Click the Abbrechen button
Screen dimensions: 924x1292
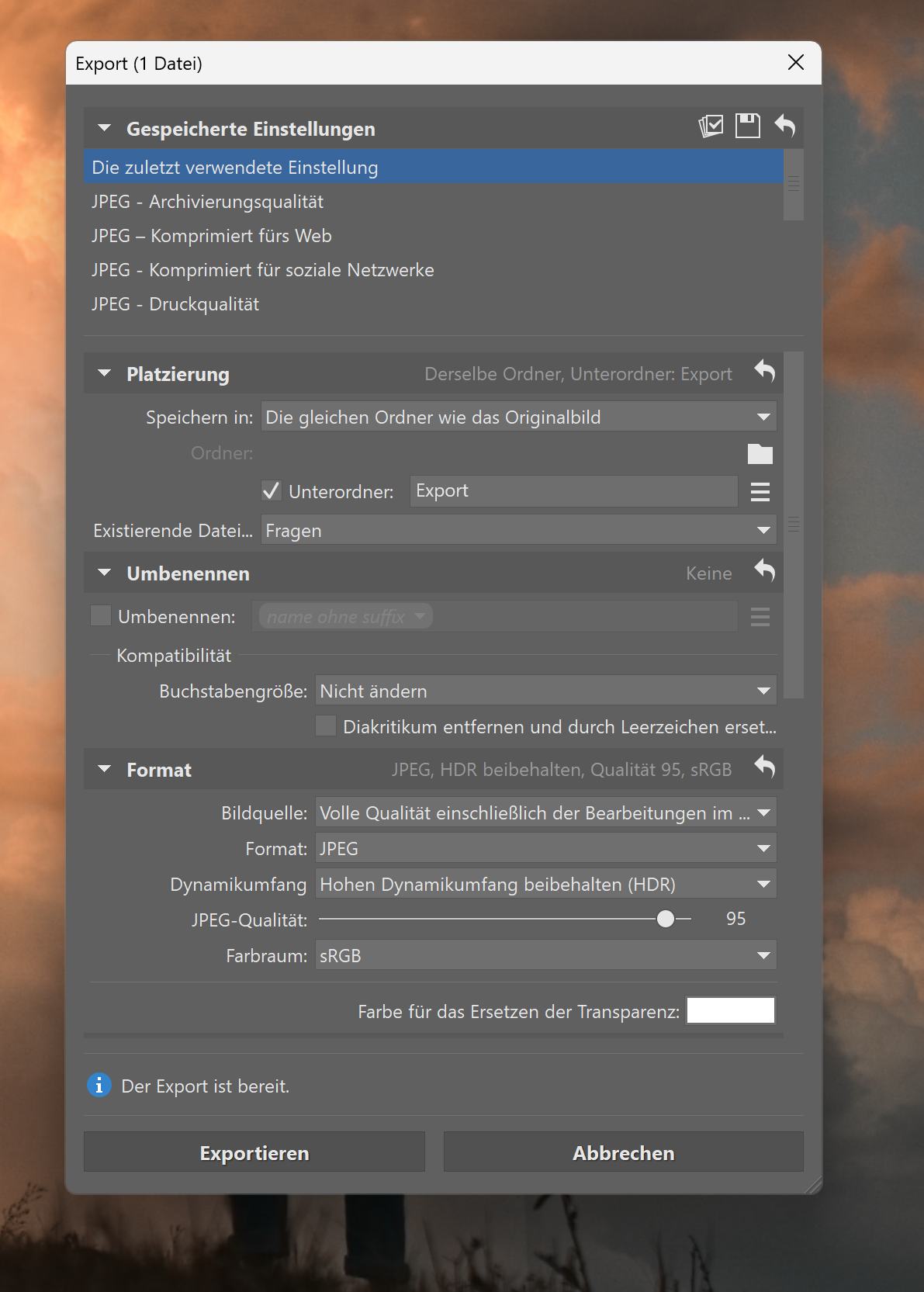coord(624,1152)
